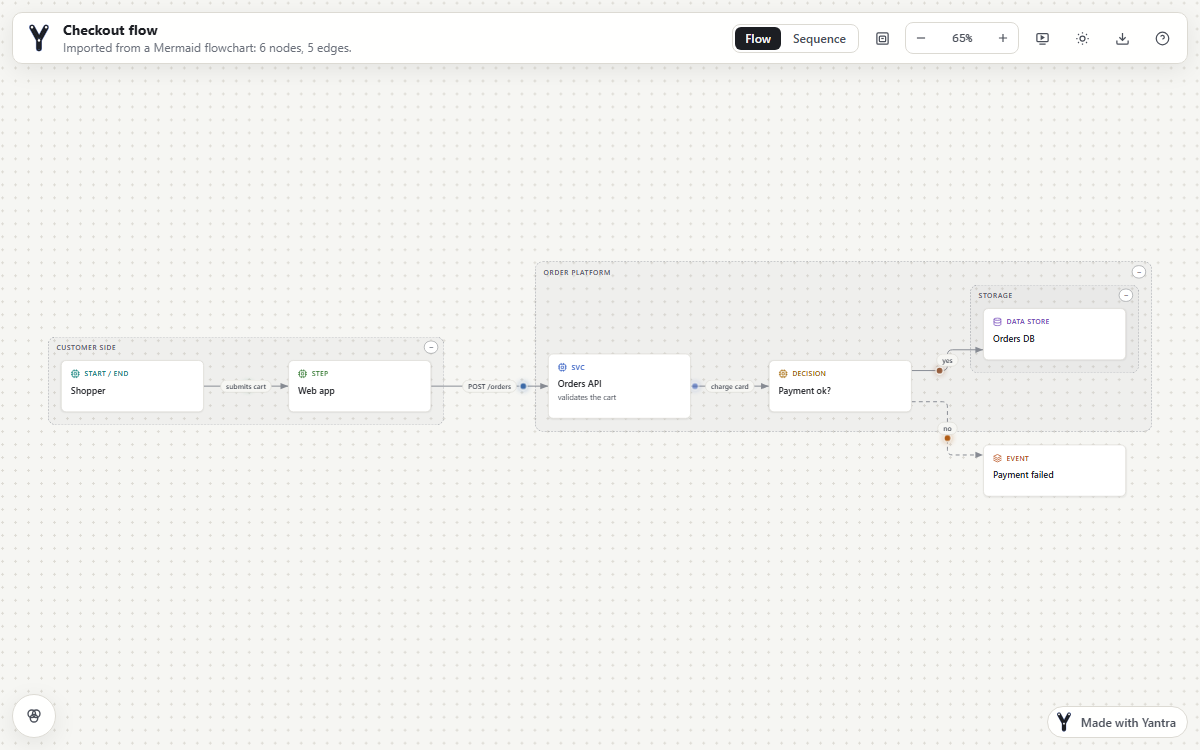Select the Orders DB data store node
This screenshot has height=750, width=1200.
(x=1054, y=334)
